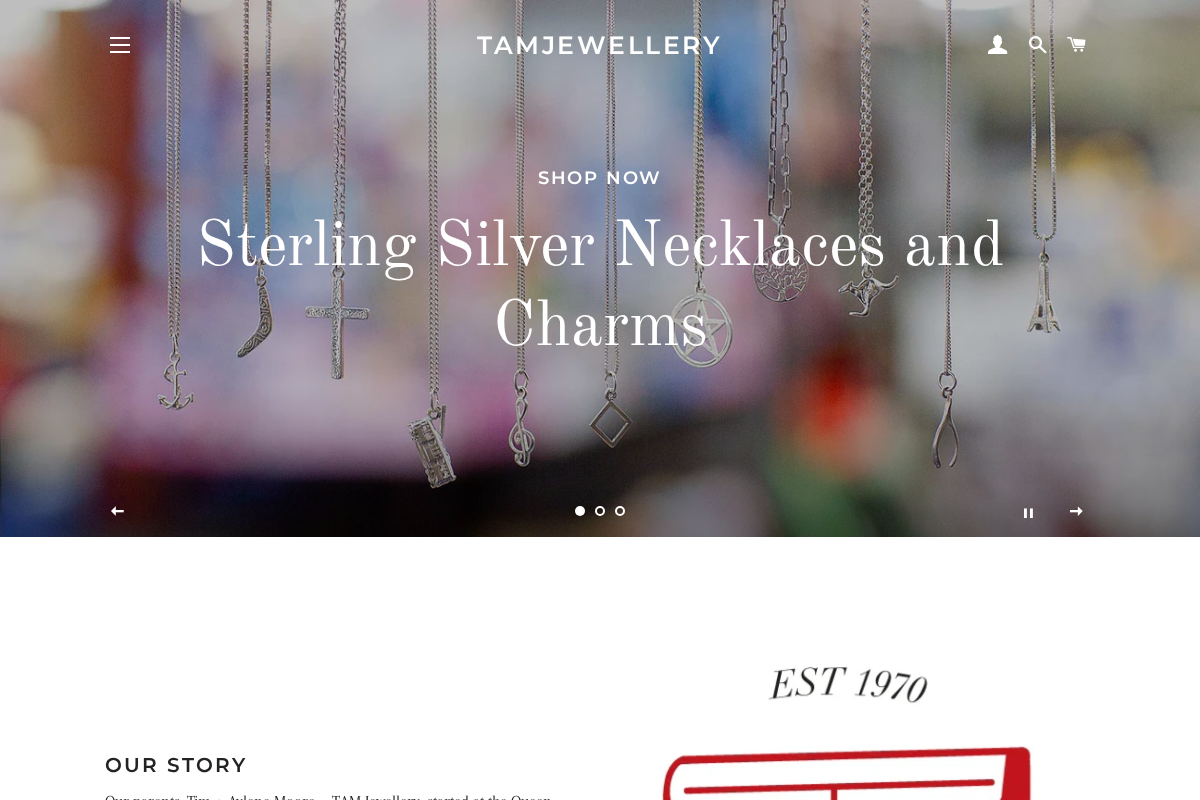The image size is (1200, 800).
Task: Collapse back to the previous banner slide
Action: (x=117, y=511)
